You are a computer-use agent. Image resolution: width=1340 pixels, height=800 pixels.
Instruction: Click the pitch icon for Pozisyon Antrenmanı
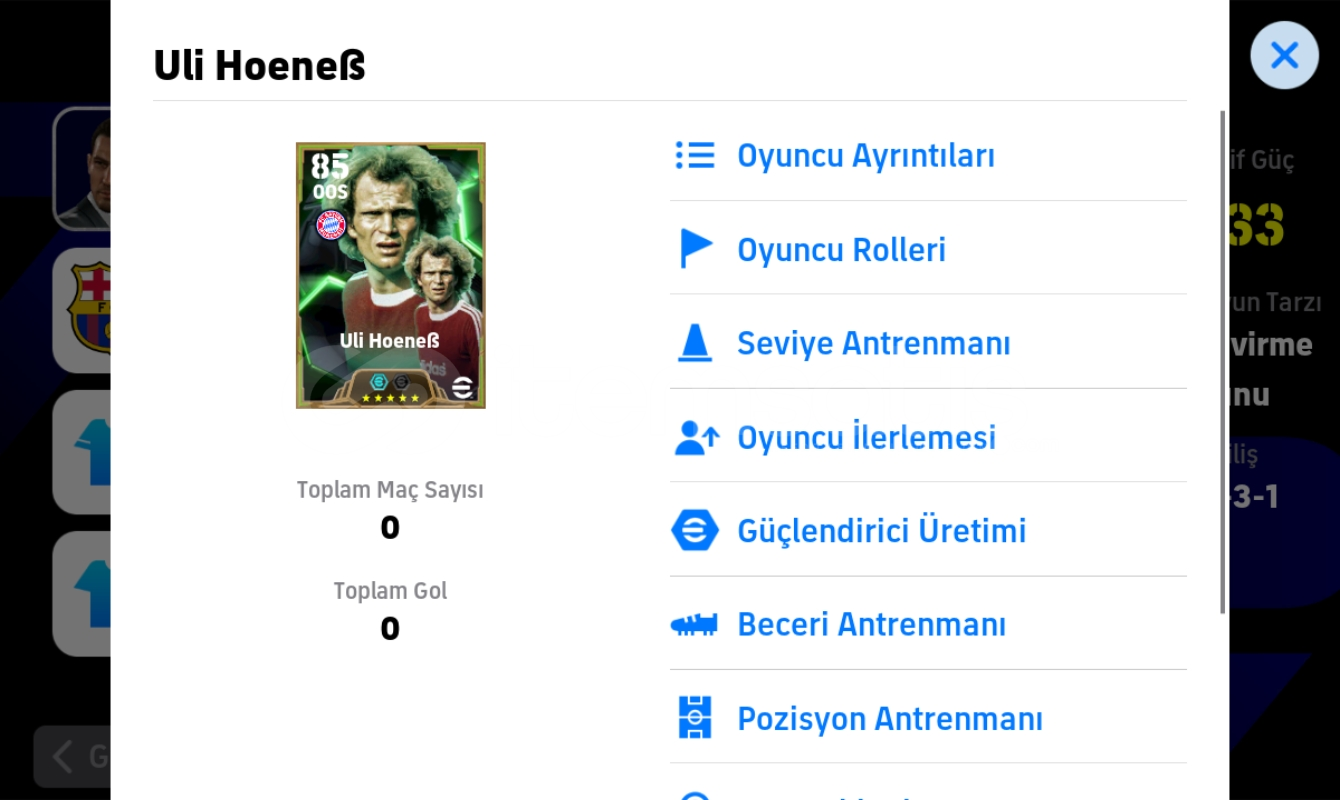tap(695, 718)
